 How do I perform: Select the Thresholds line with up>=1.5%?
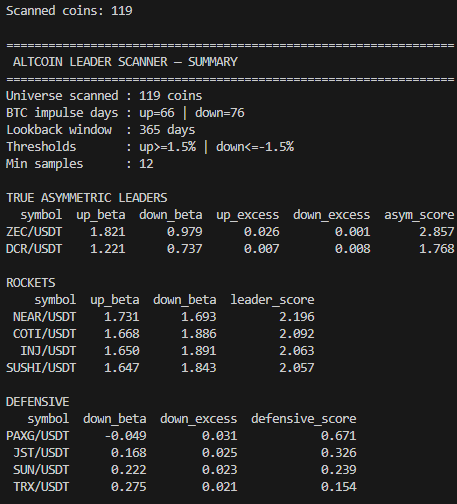tap(150, 147)
